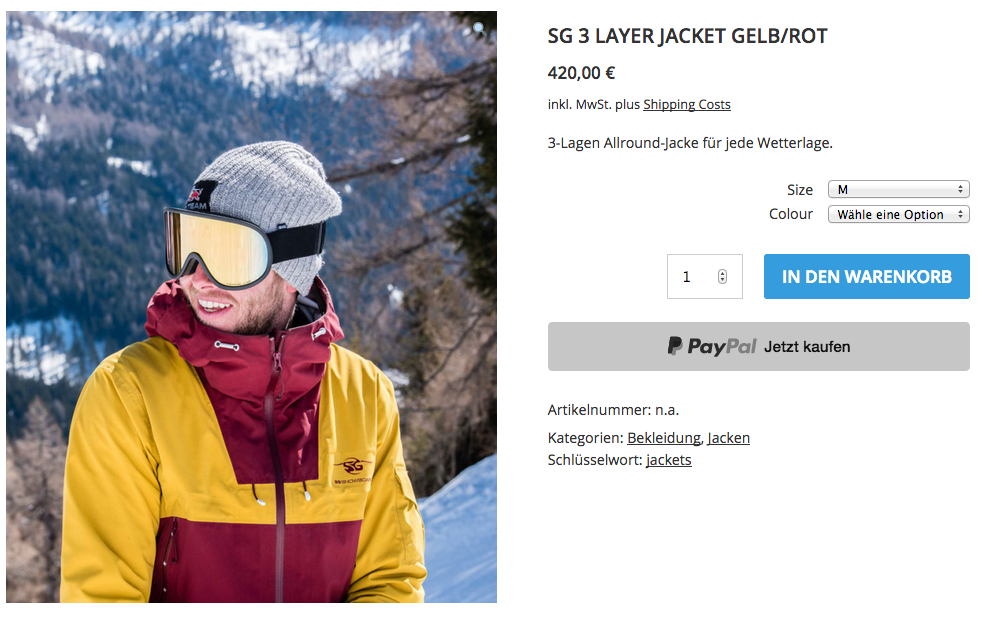Click the SG 3 Layer Jacket title
Screen dimensions: 983x617
687,36
